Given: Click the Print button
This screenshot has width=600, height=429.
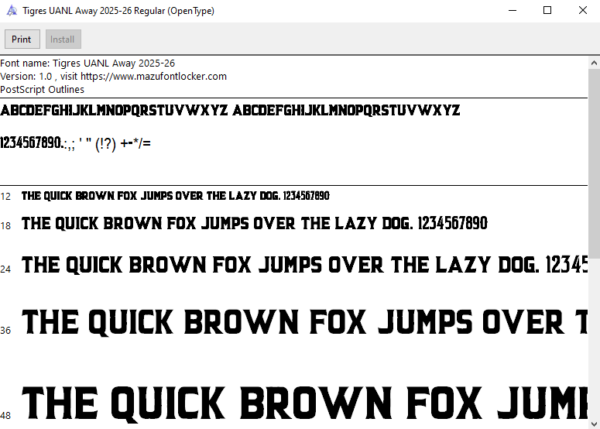Looking at the screenshot, I should [x=22, y=39].
